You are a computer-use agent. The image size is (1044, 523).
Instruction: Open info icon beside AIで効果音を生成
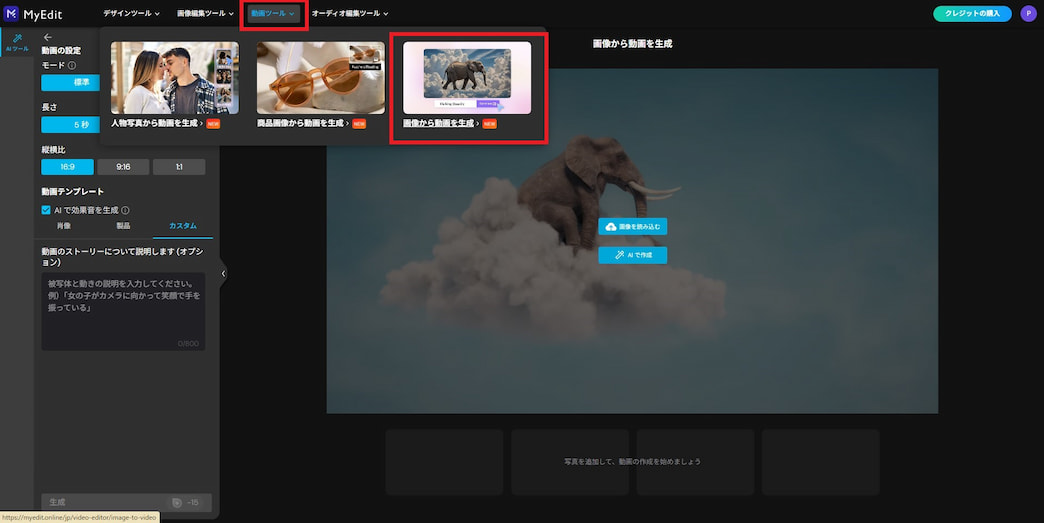point(125,210)
